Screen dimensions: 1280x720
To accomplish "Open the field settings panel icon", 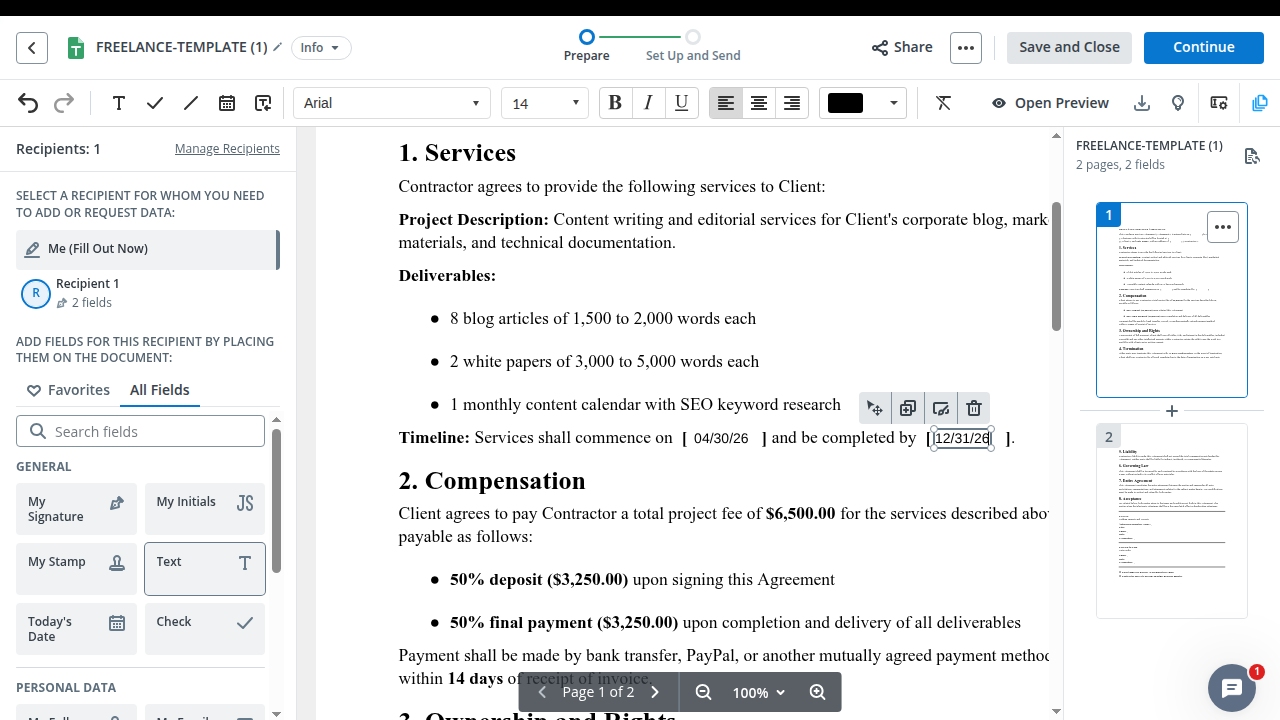I will (1219, 103).
